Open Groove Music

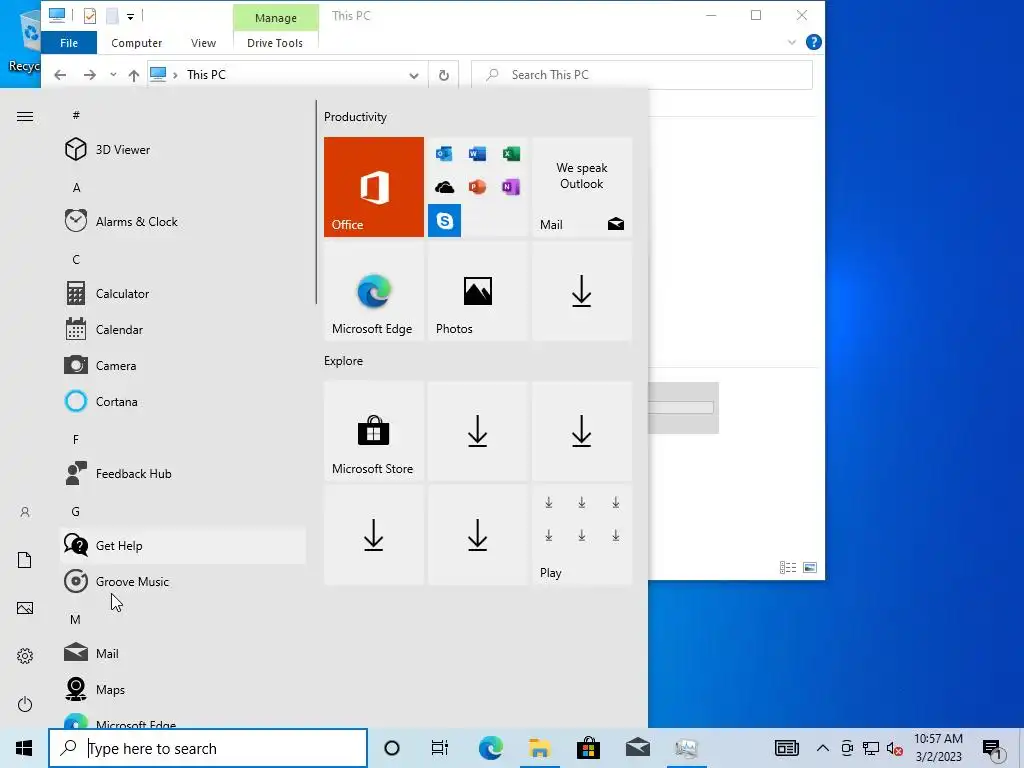183,581
